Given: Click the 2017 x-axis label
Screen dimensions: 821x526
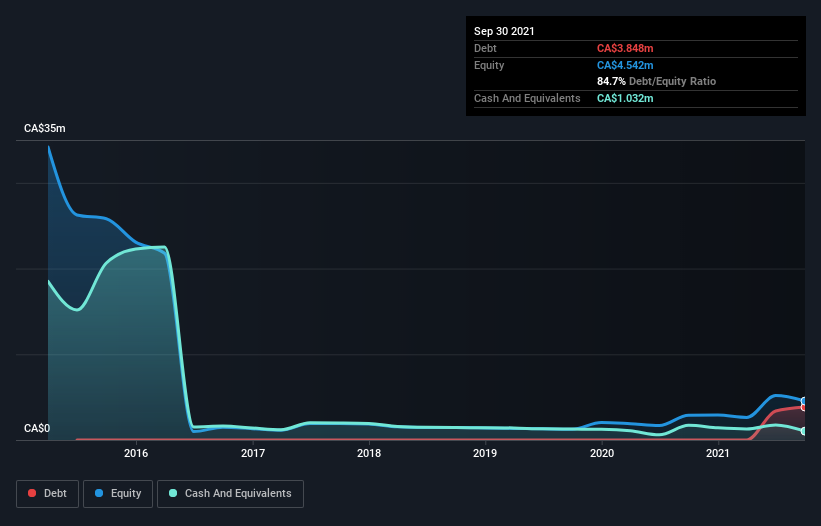Looking at the screenshot, I should pyautogui.click(x=253, y=453).
